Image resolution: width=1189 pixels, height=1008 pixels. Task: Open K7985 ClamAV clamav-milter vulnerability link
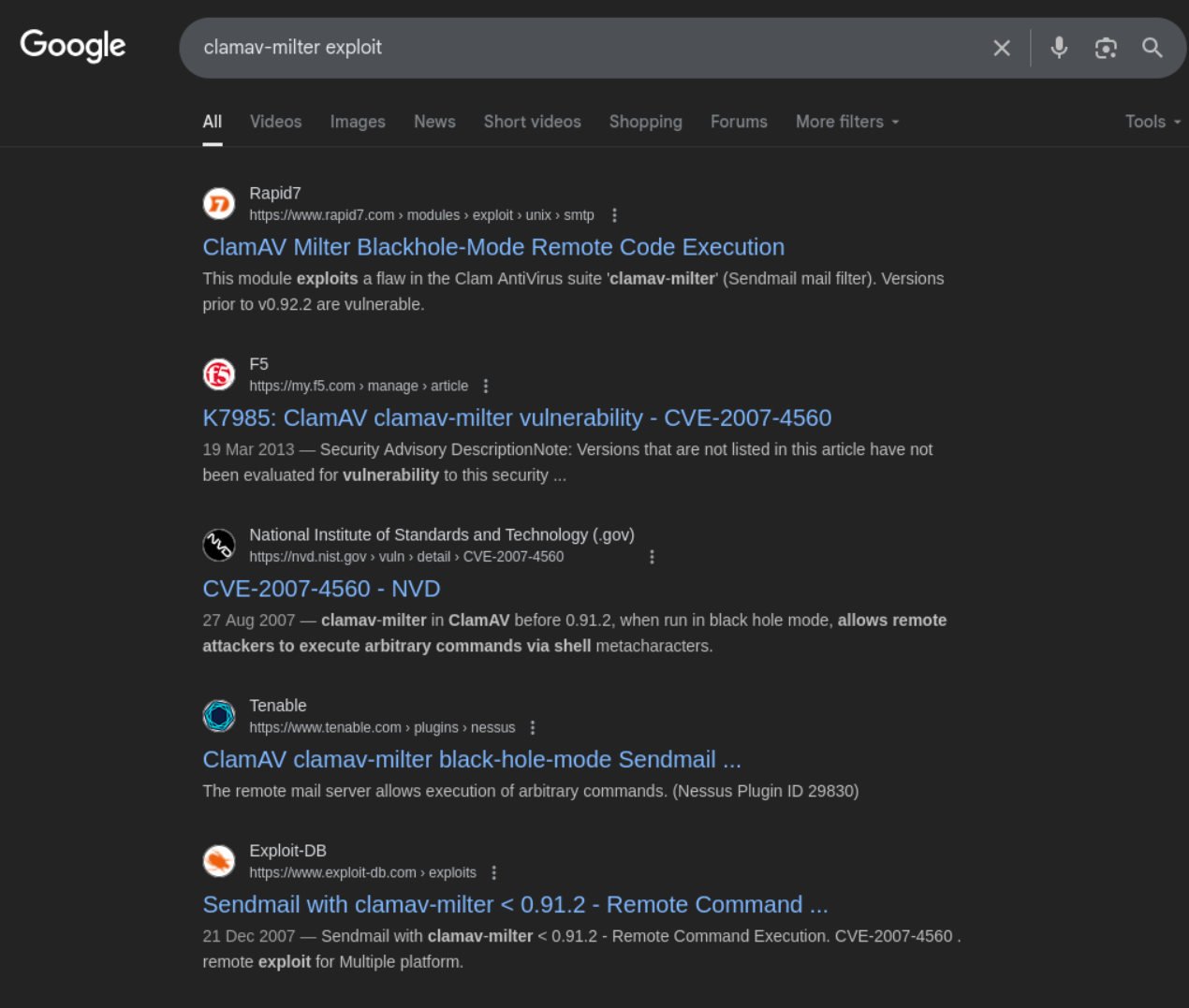point(517,418)
